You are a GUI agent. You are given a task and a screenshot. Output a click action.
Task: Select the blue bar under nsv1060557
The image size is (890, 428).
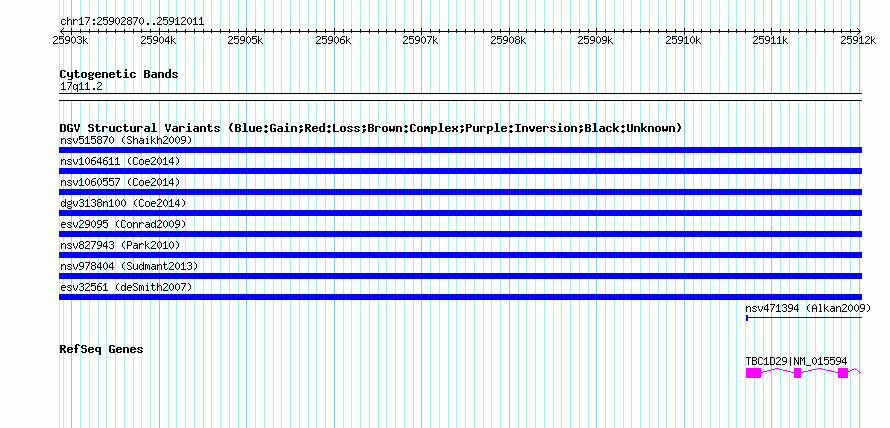pos(460,192)
